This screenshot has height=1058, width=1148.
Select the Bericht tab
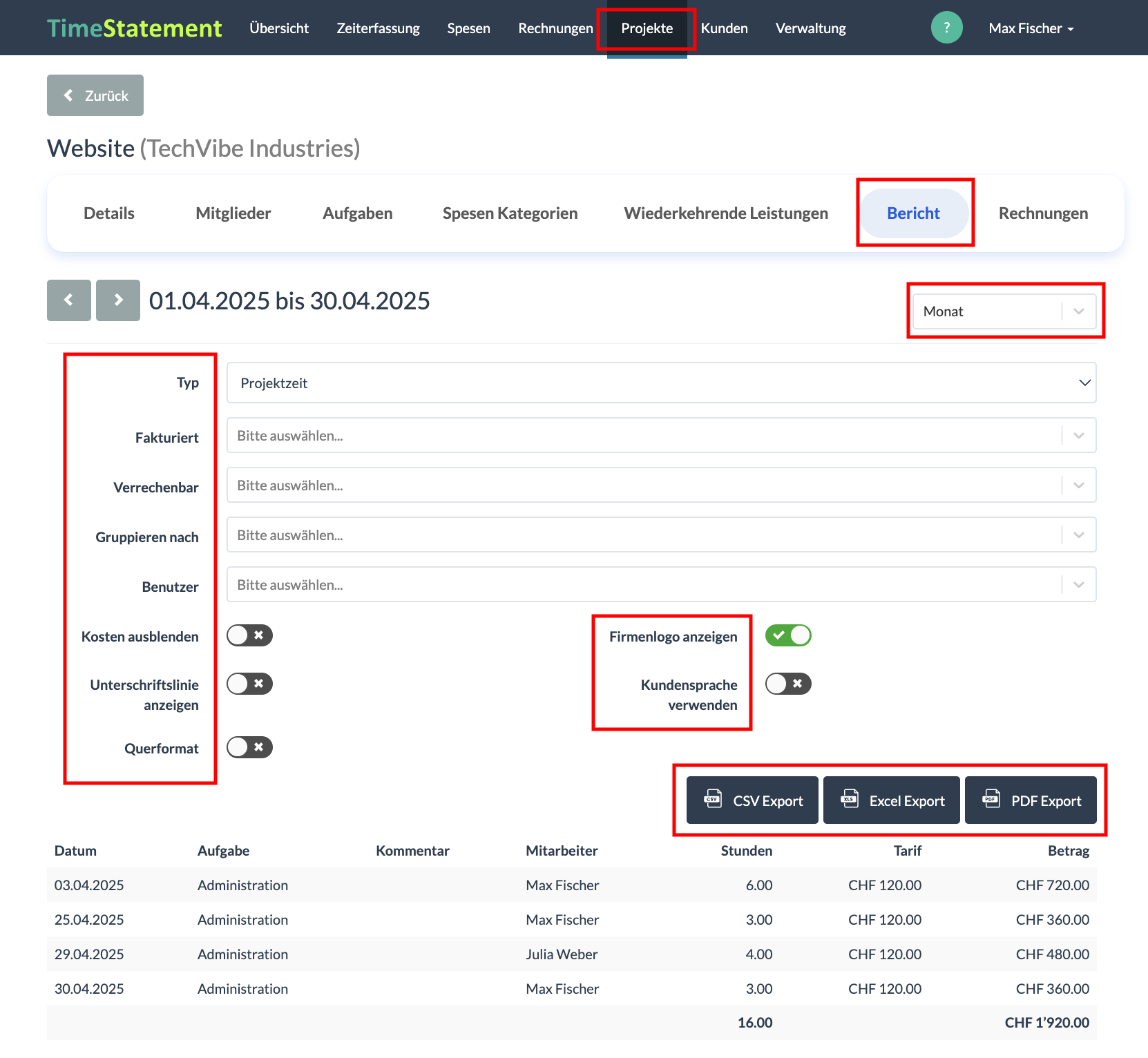[x=913, y=213]
